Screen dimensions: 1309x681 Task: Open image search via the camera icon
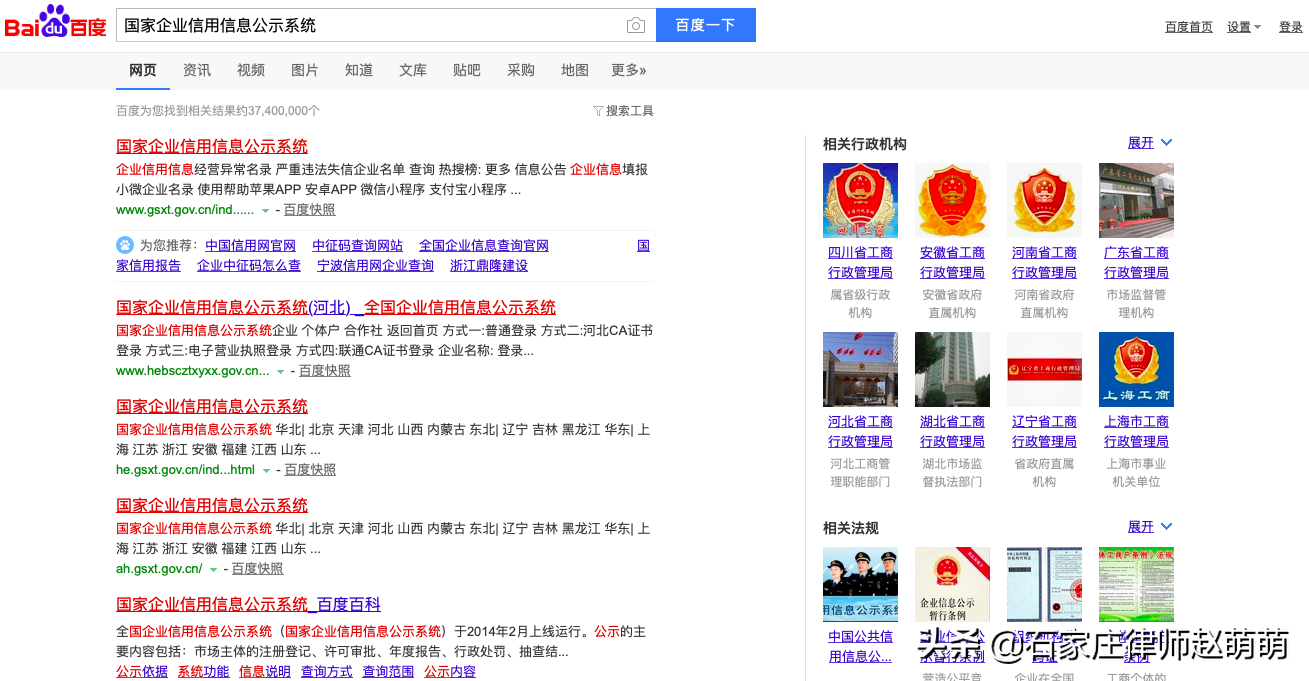click(x=635, y=25)
